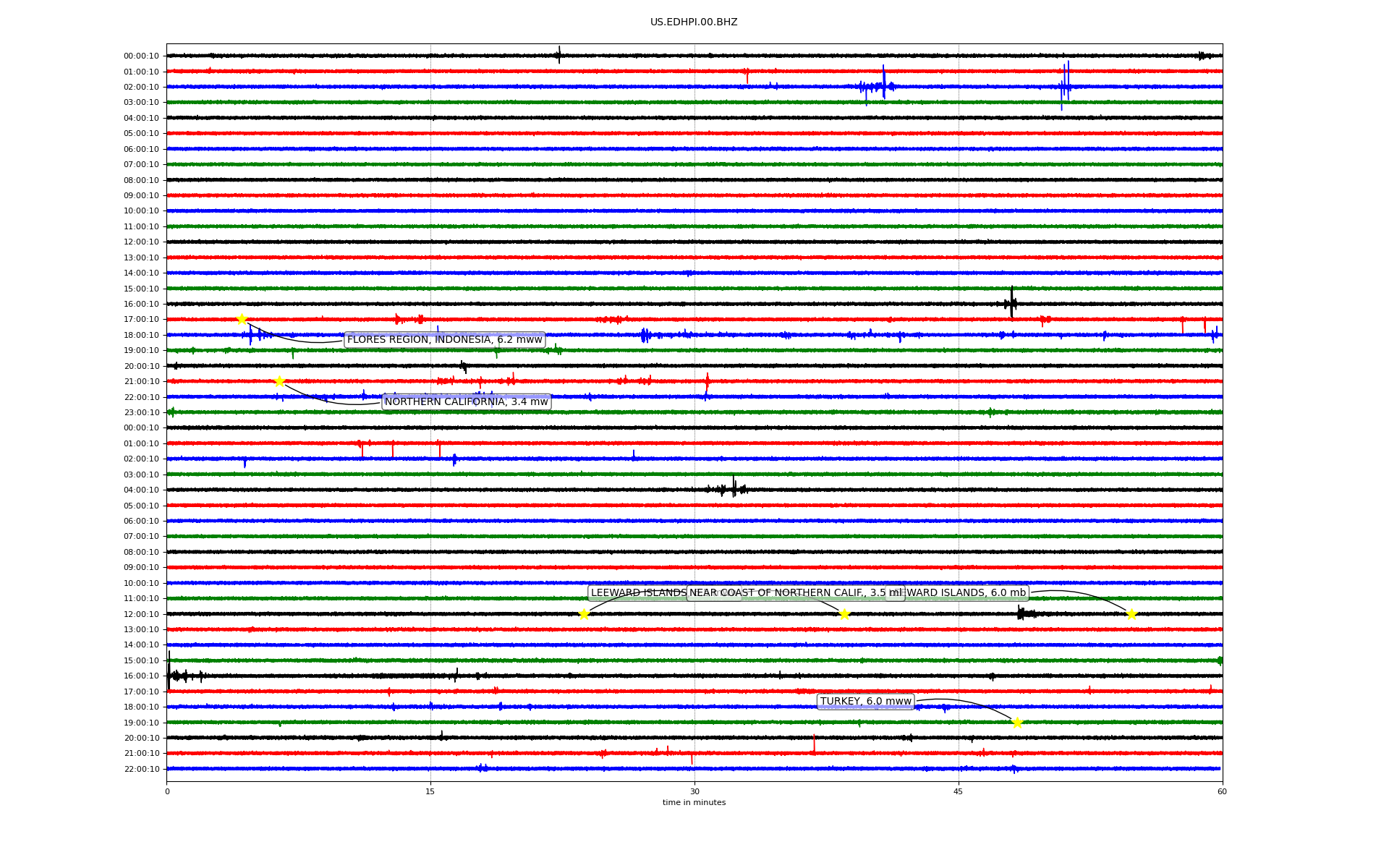Click the yellow star for Northern California 3.4
The width and height of the screenshot is (1389, 868).
279,381
